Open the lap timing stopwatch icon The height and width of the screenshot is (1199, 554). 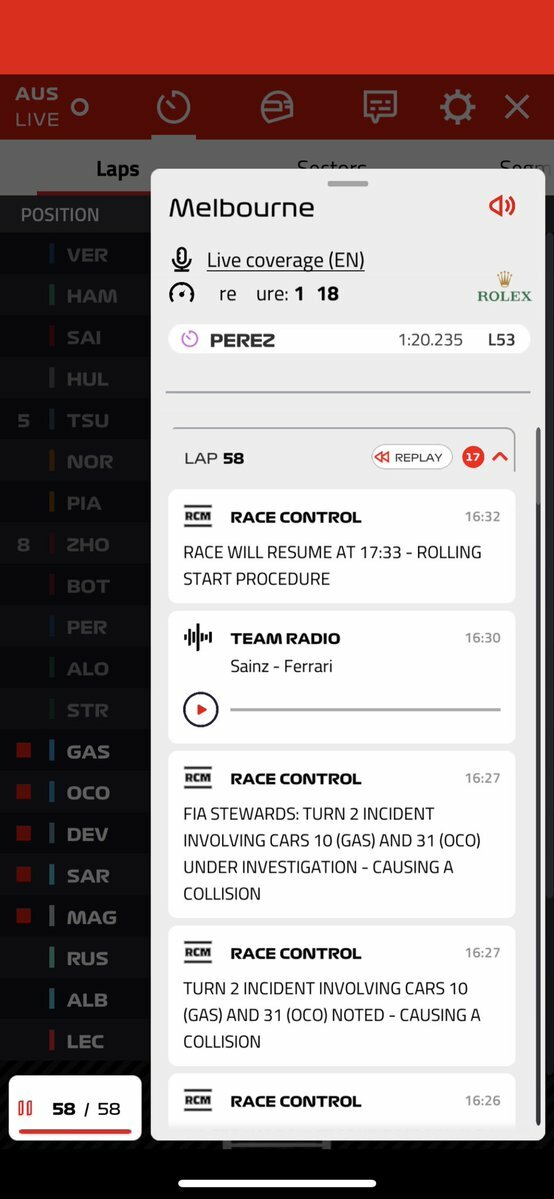pos(174,107)
